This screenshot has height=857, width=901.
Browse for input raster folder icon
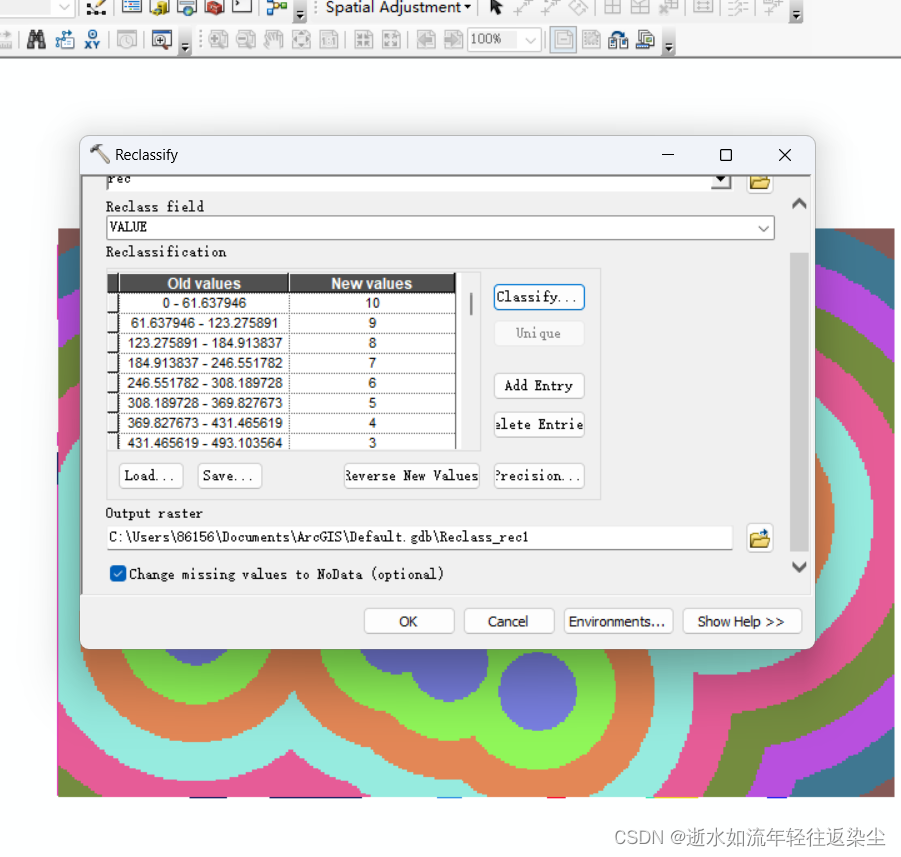(759, 183)
